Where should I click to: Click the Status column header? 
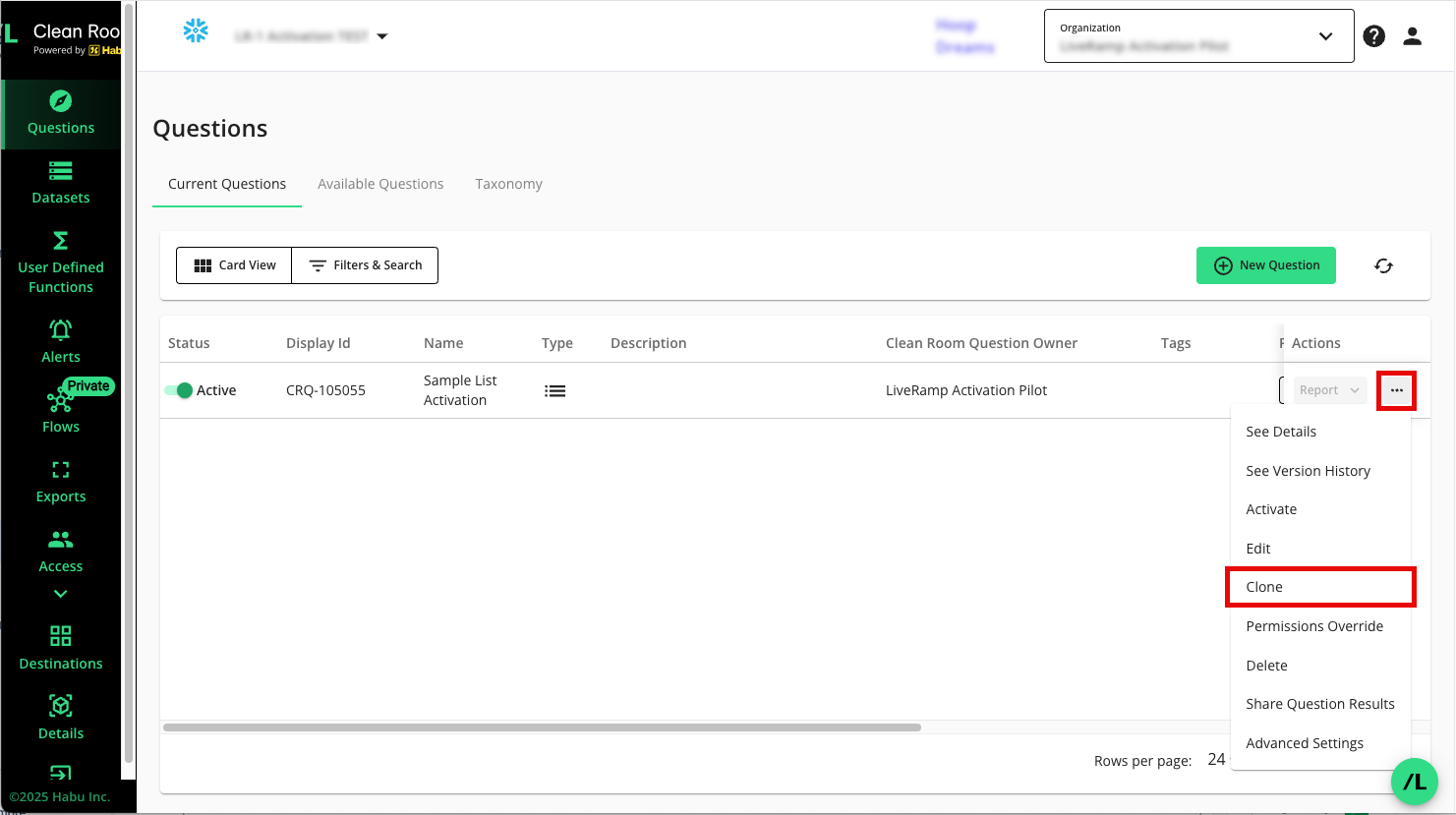189,343
